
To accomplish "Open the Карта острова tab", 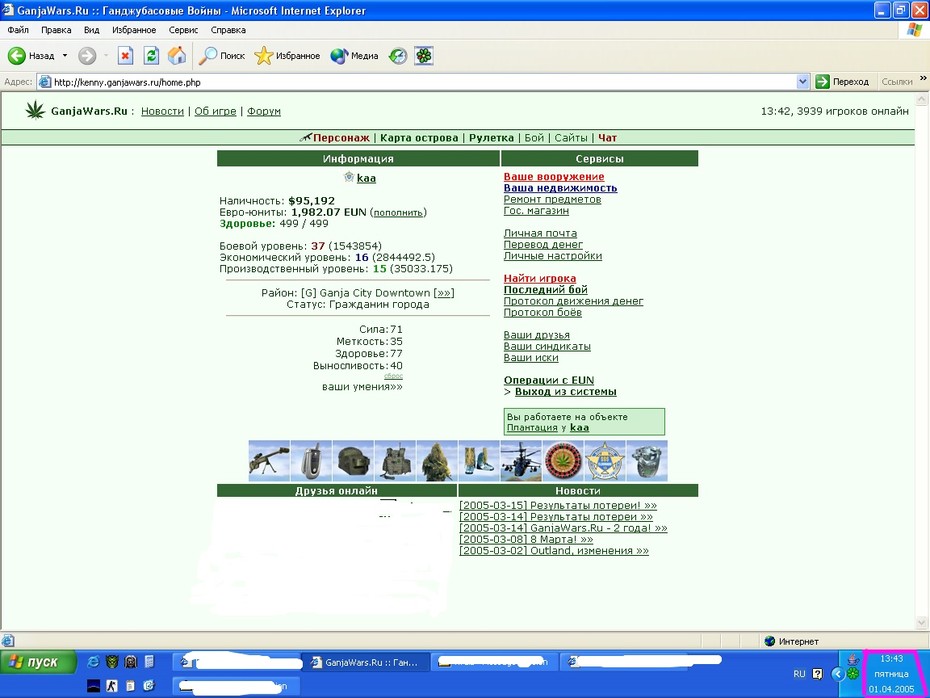I will [419, 138].
